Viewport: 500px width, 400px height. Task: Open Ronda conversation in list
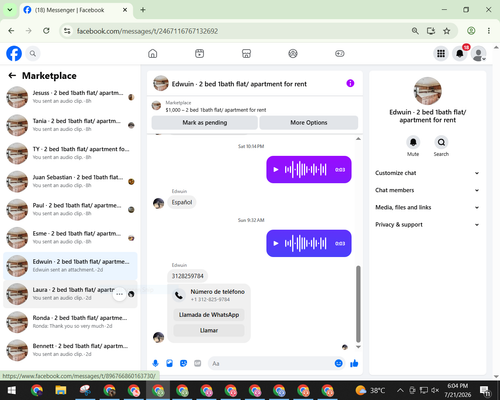(x=70, y=322)
